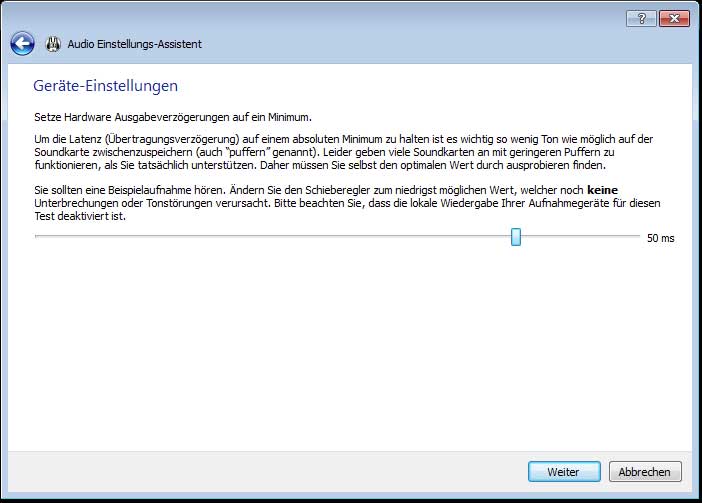Close the wizard with the red X button
Image resolution: width=702 pixels, height=503 pixels.
coord(671,19)
